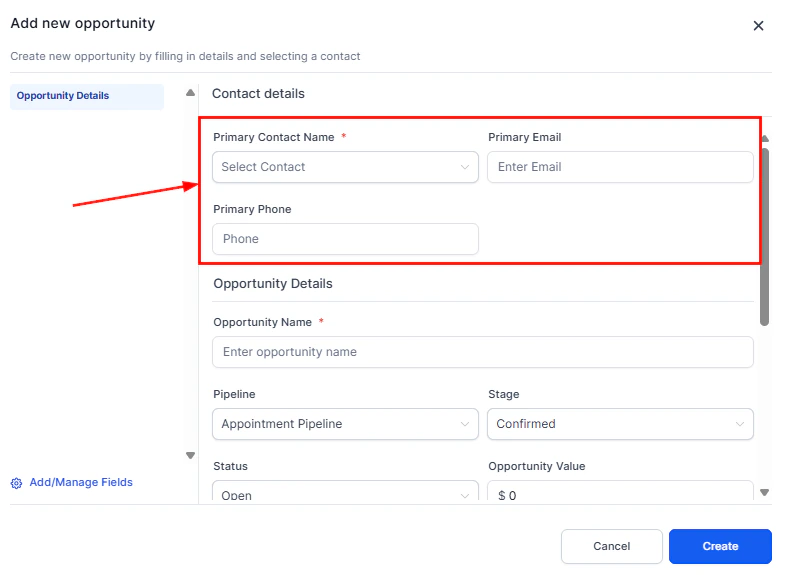This screenshot has width=786, height=575.
Task: Click the gear icon beside Add/Manage Fields
Action: click(17, 483)
